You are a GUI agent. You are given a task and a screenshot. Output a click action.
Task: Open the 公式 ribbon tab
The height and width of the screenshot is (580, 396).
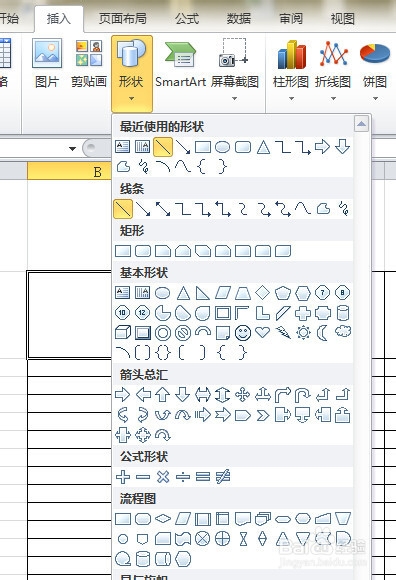point(187,18)
